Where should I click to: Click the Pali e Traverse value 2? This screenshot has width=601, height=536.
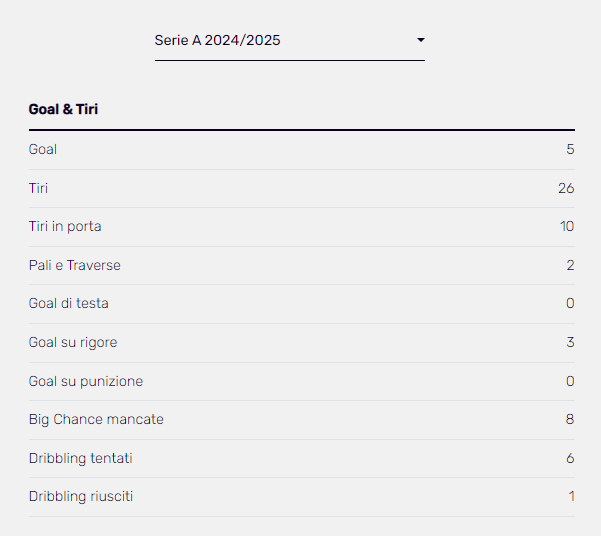point(570,265)
